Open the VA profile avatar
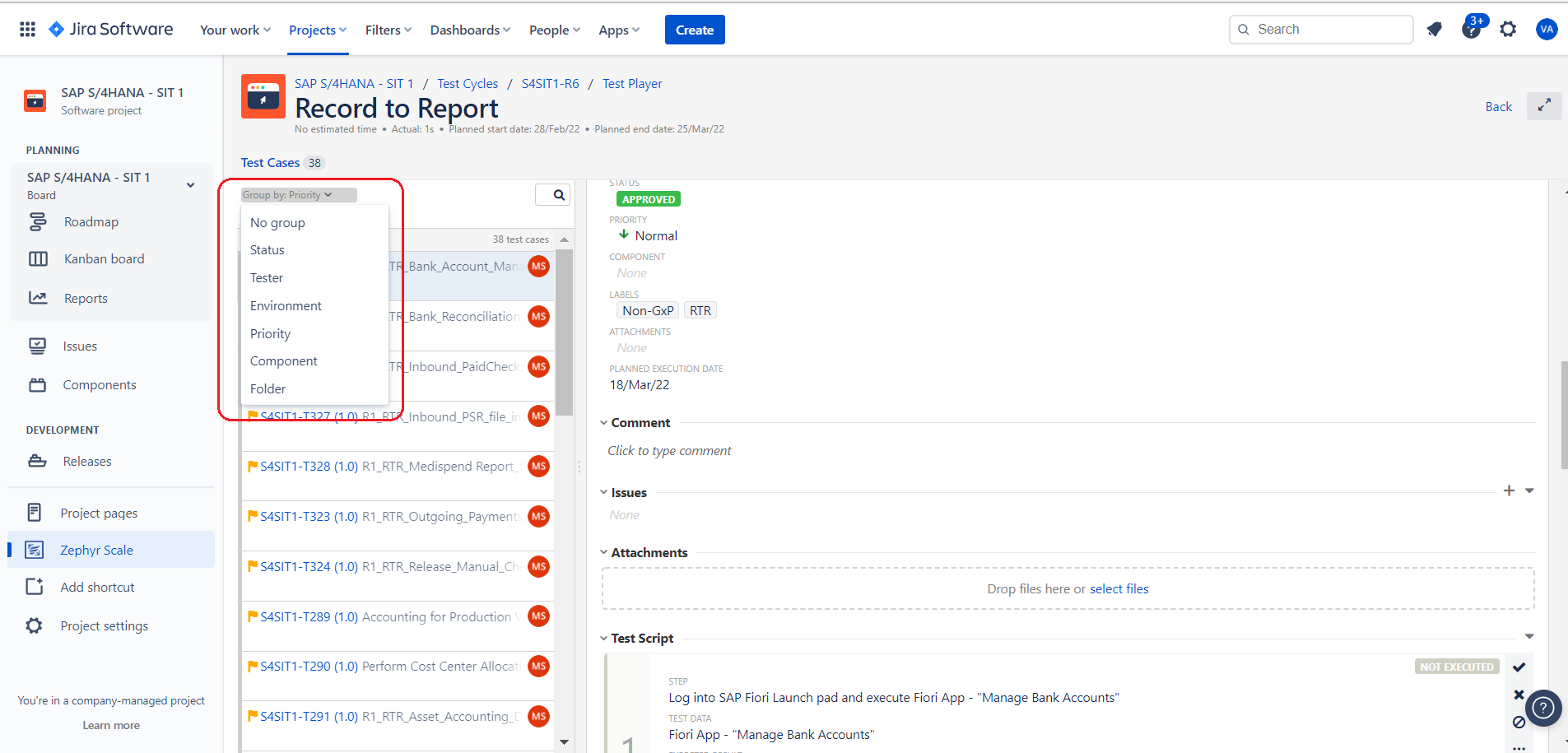The image size is (1568, 753). pyautogui.click(x=1547, y=29)
